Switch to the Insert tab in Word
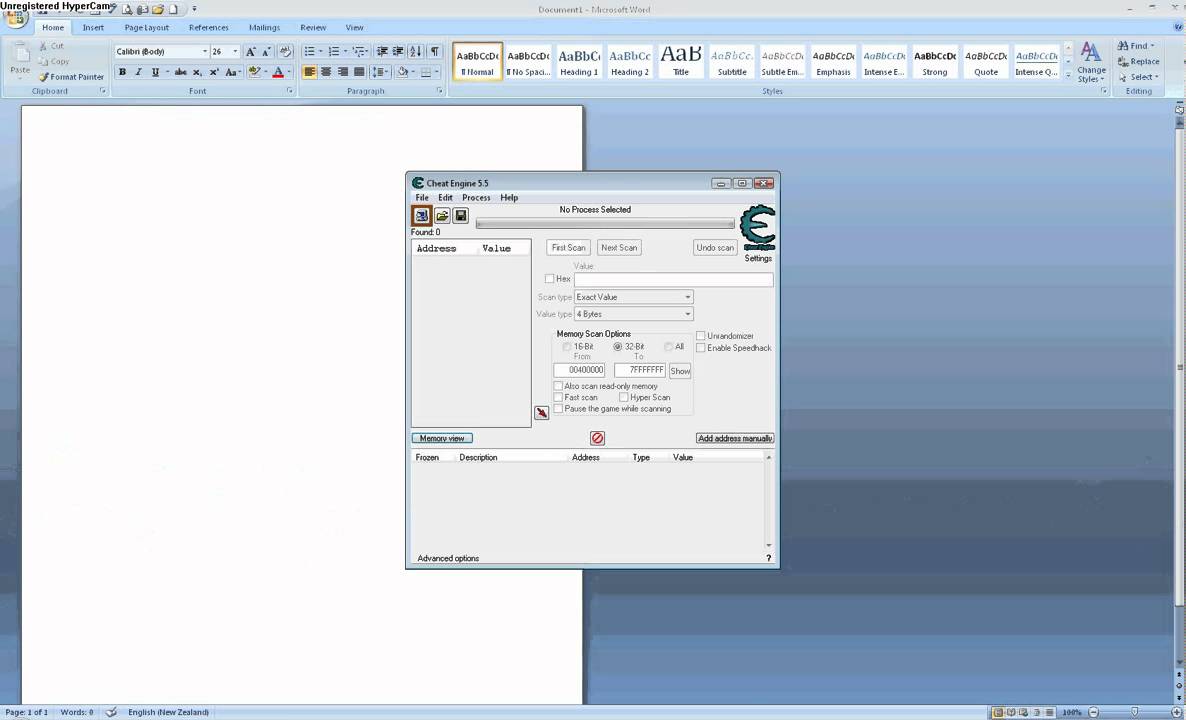Screen dimensions: 1186x720 (93, 27)
